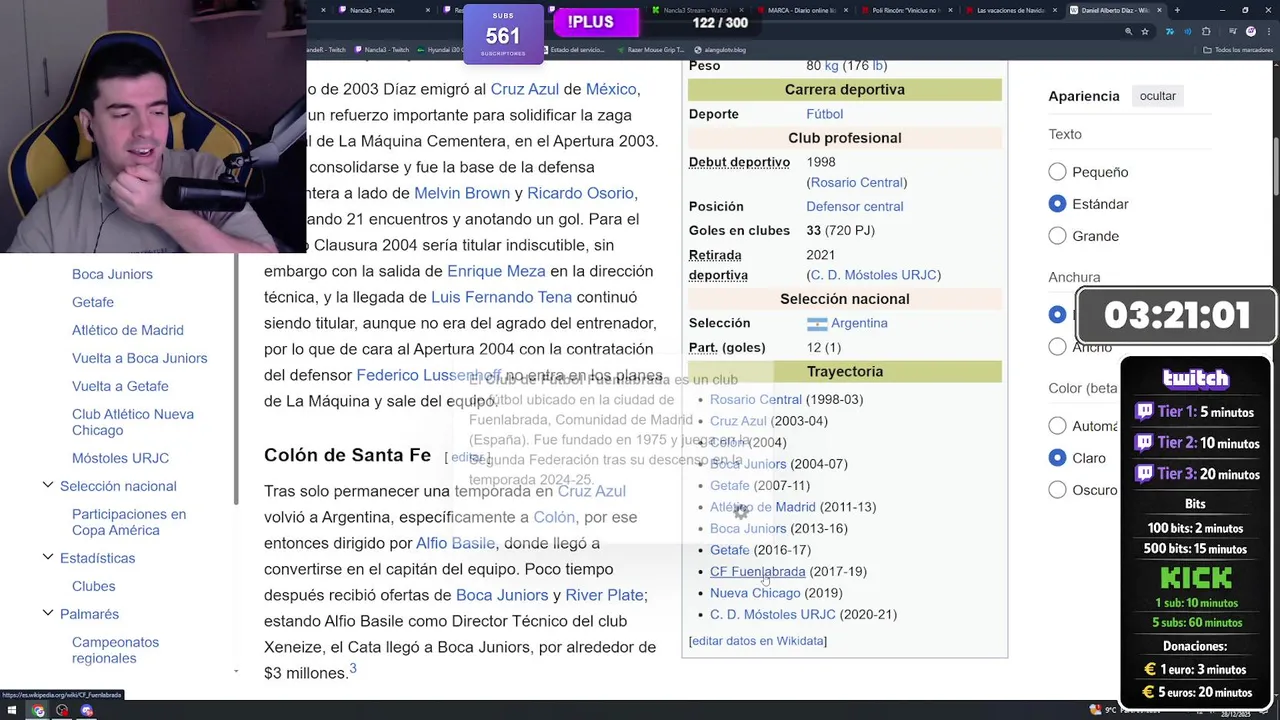Open the Fútbol link under Deporte
The height and width of the screenshot is (720, 1280).
(824, 114)
